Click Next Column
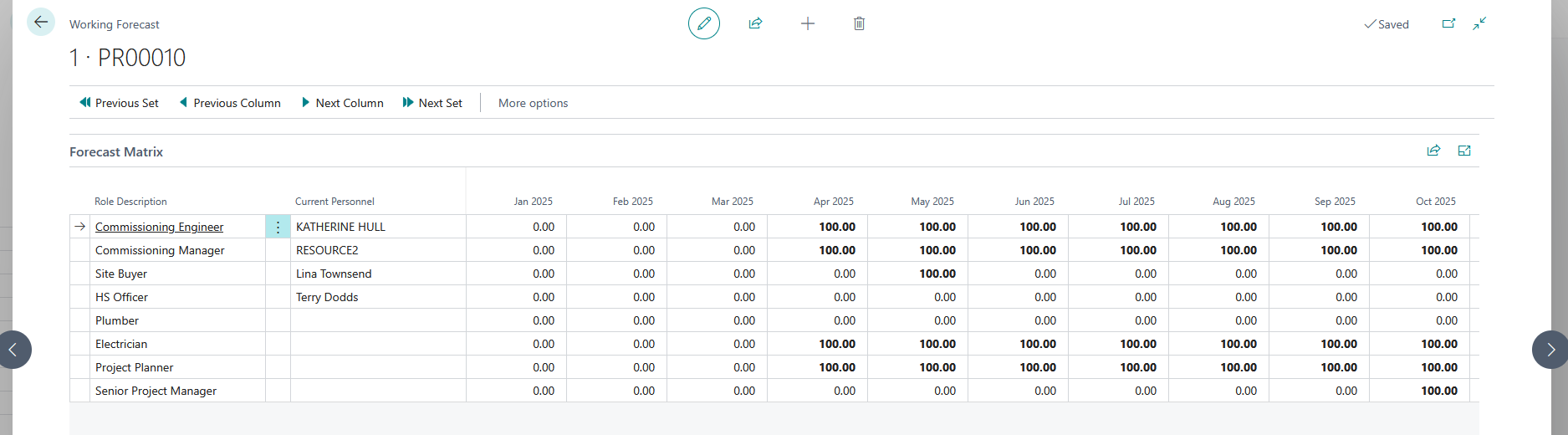This screenshot has width=1568, height=435. pos(342,103)
